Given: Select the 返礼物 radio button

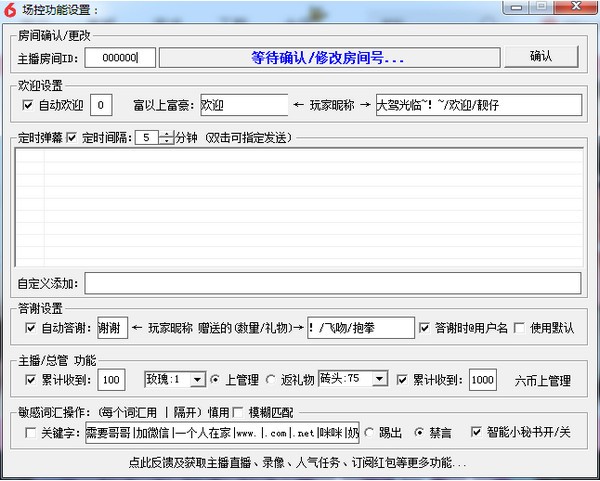Looking at the screenshot, I should (x=271, y=380).
